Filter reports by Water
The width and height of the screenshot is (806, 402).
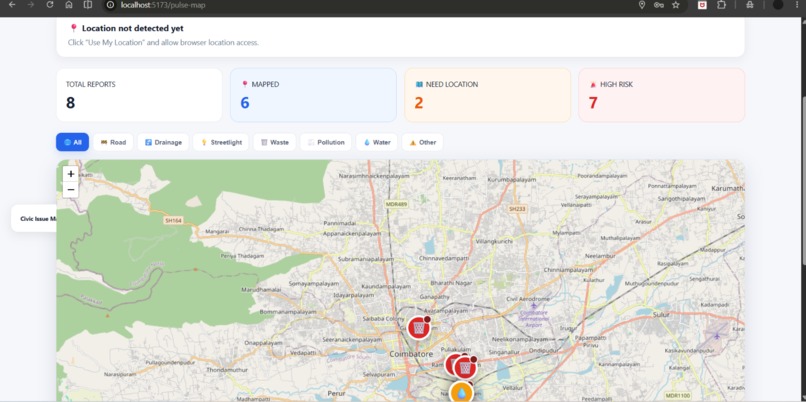tap(376, 142)
